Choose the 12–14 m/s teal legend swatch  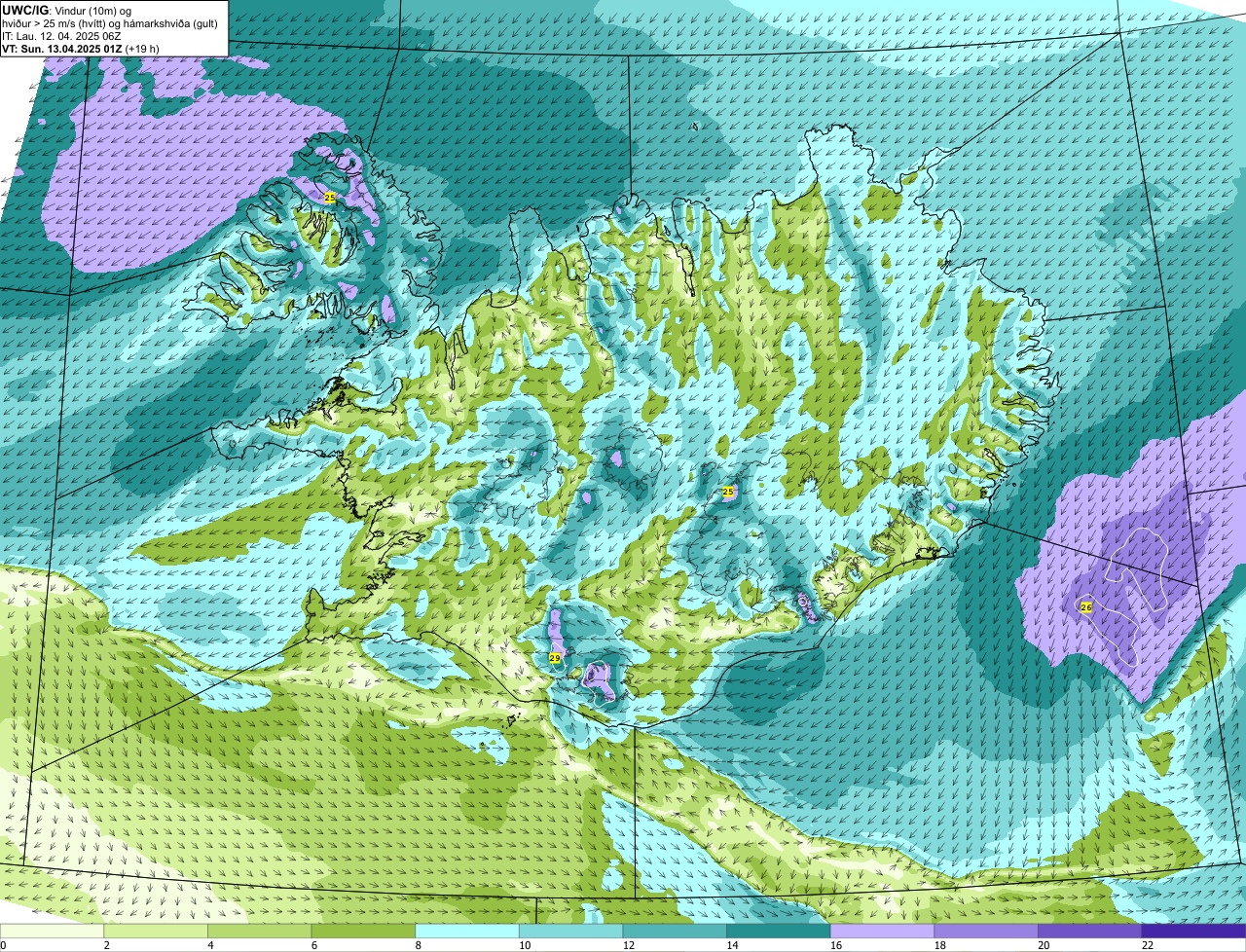pos(675,932)
